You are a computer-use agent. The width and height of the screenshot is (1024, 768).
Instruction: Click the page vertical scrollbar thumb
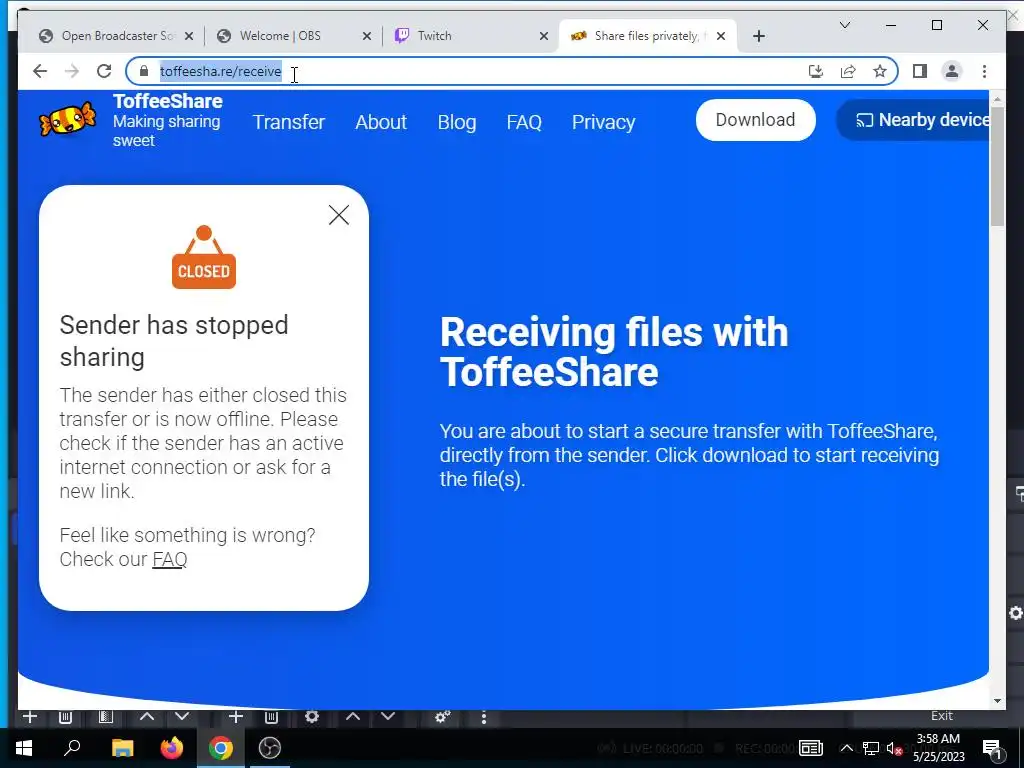997,167
